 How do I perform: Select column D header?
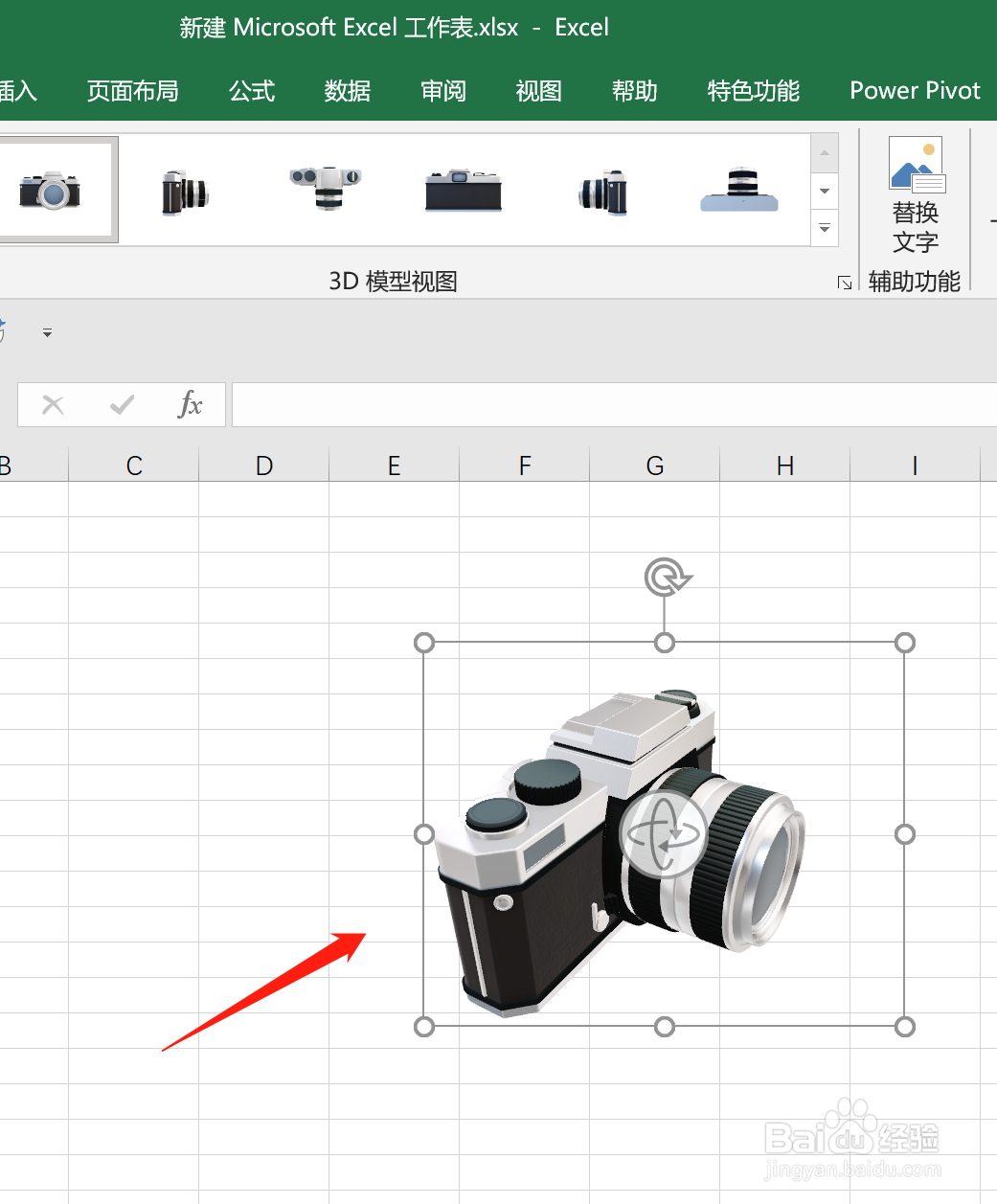pos(264,466)
